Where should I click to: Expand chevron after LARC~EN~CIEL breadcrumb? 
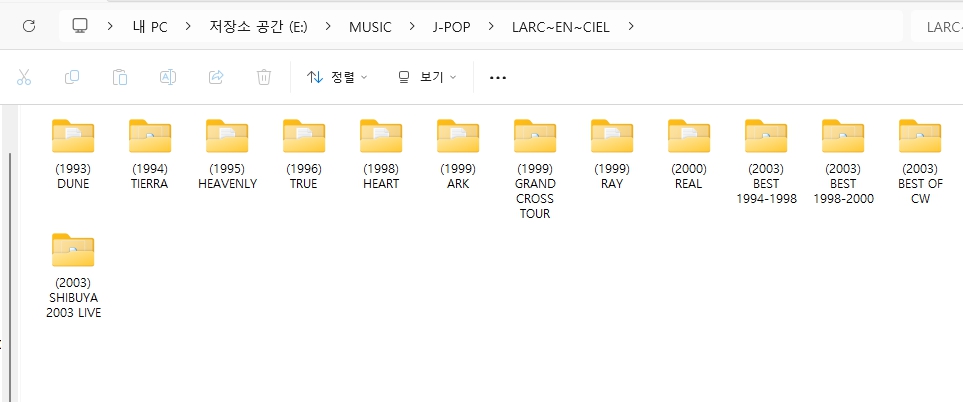click(x=631, y=26)
